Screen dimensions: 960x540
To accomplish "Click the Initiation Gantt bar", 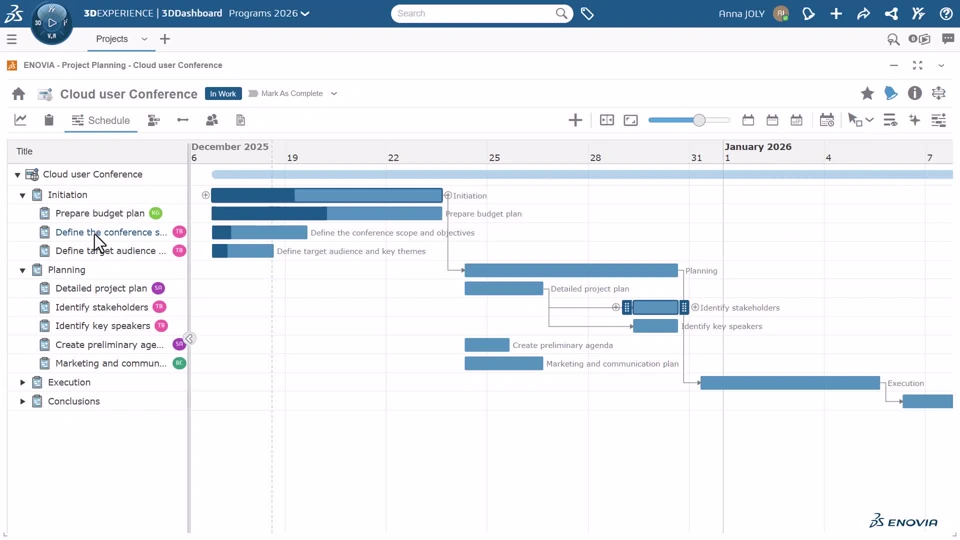I will [x=327, y=195].
